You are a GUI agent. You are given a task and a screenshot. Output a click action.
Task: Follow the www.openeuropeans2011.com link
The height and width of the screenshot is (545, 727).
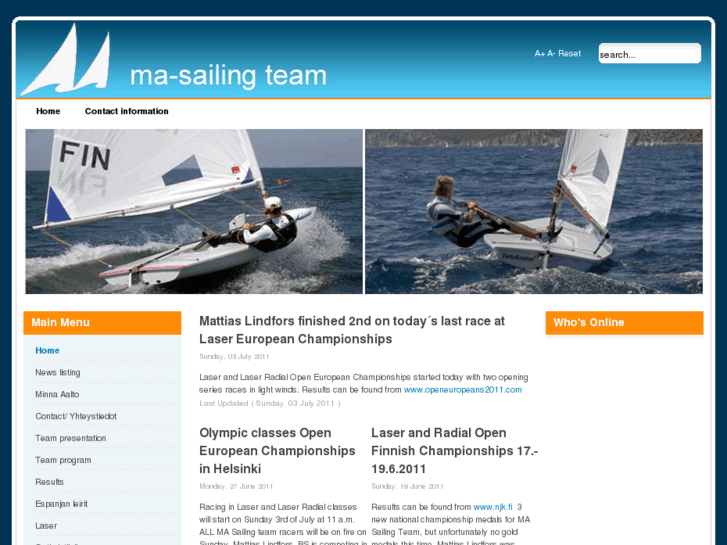point(463,390)
